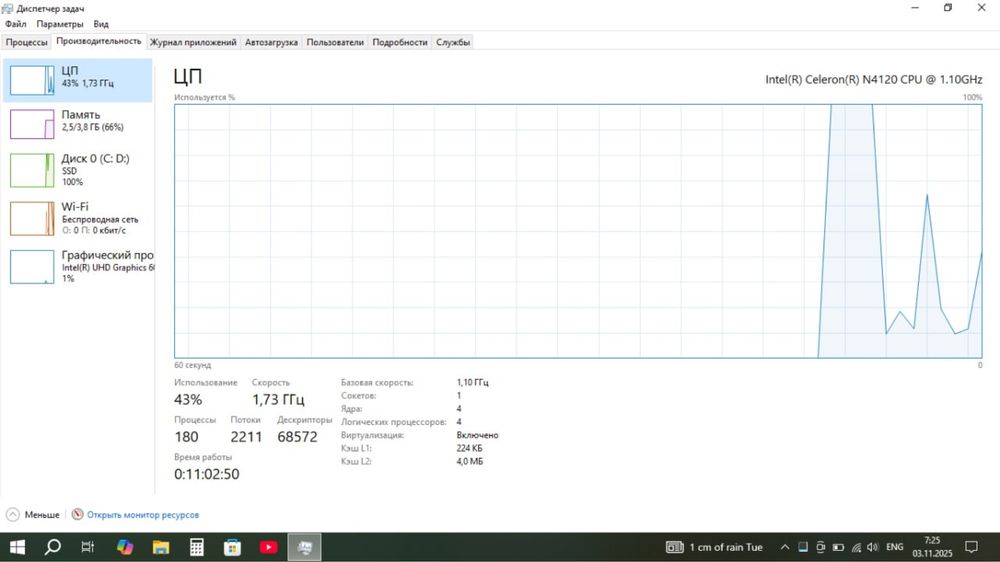Open the 1 cm of rain weather widget
The height and width of the screenshot is (562, 1000).
pos(714,547)
